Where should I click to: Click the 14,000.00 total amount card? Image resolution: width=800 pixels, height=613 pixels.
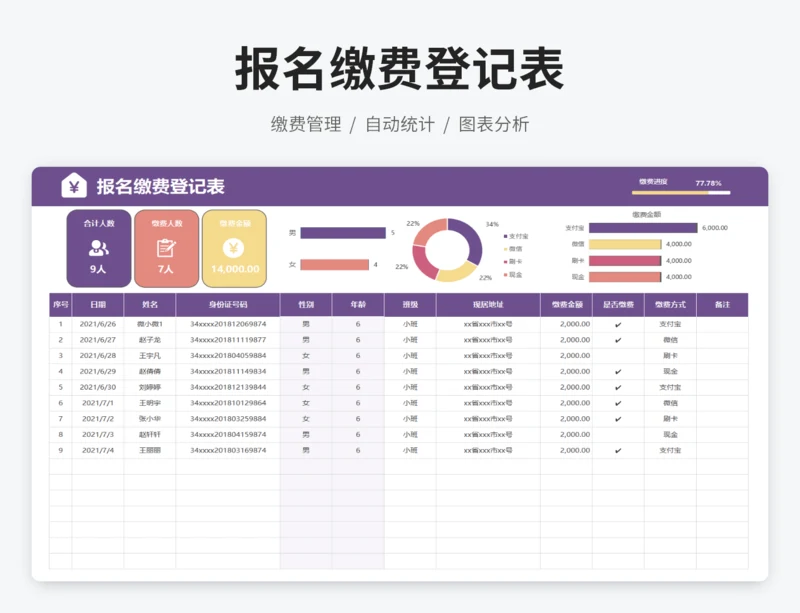(x=234, y=269)
